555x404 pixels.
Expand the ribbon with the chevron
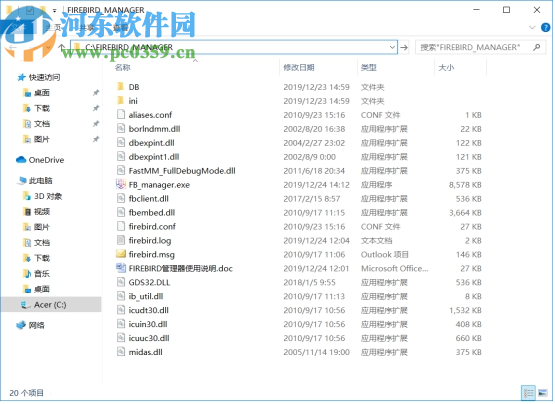tap(532, 27)
